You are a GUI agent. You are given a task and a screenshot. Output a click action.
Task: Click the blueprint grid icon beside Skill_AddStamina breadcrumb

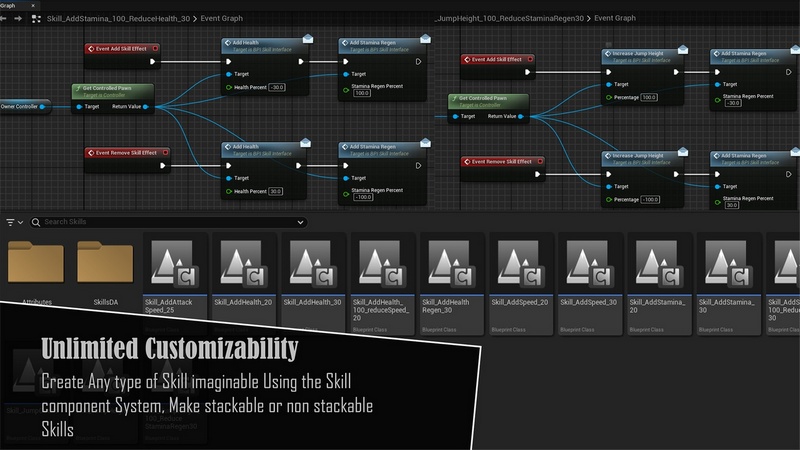pyautogui.click(x=36, y=18)
